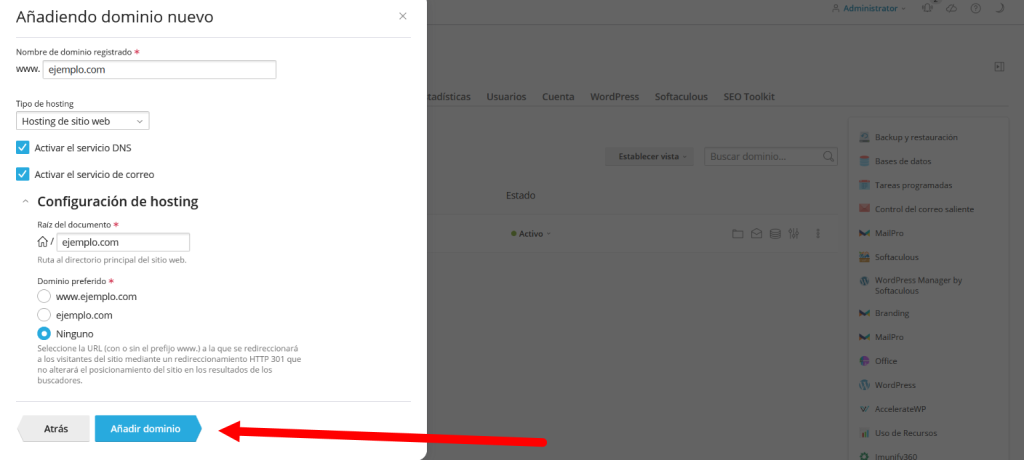This screenshot has width=1024, height=460.
Task: Open the Usuarios tab
Action: tap(506, 97)
